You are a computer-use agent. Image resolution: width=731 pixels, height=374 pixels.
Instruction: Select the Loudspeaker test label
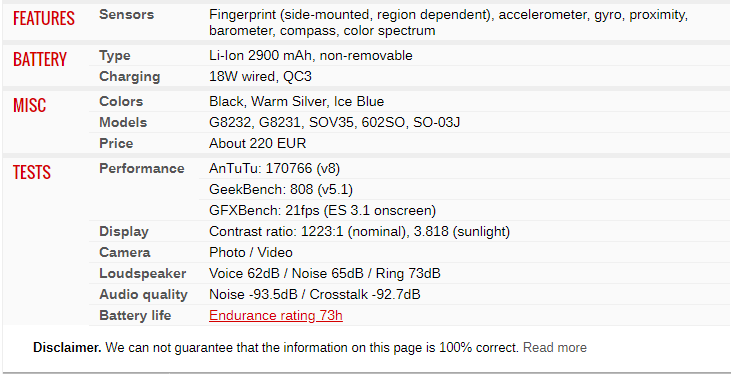click(x=142, y=274)
